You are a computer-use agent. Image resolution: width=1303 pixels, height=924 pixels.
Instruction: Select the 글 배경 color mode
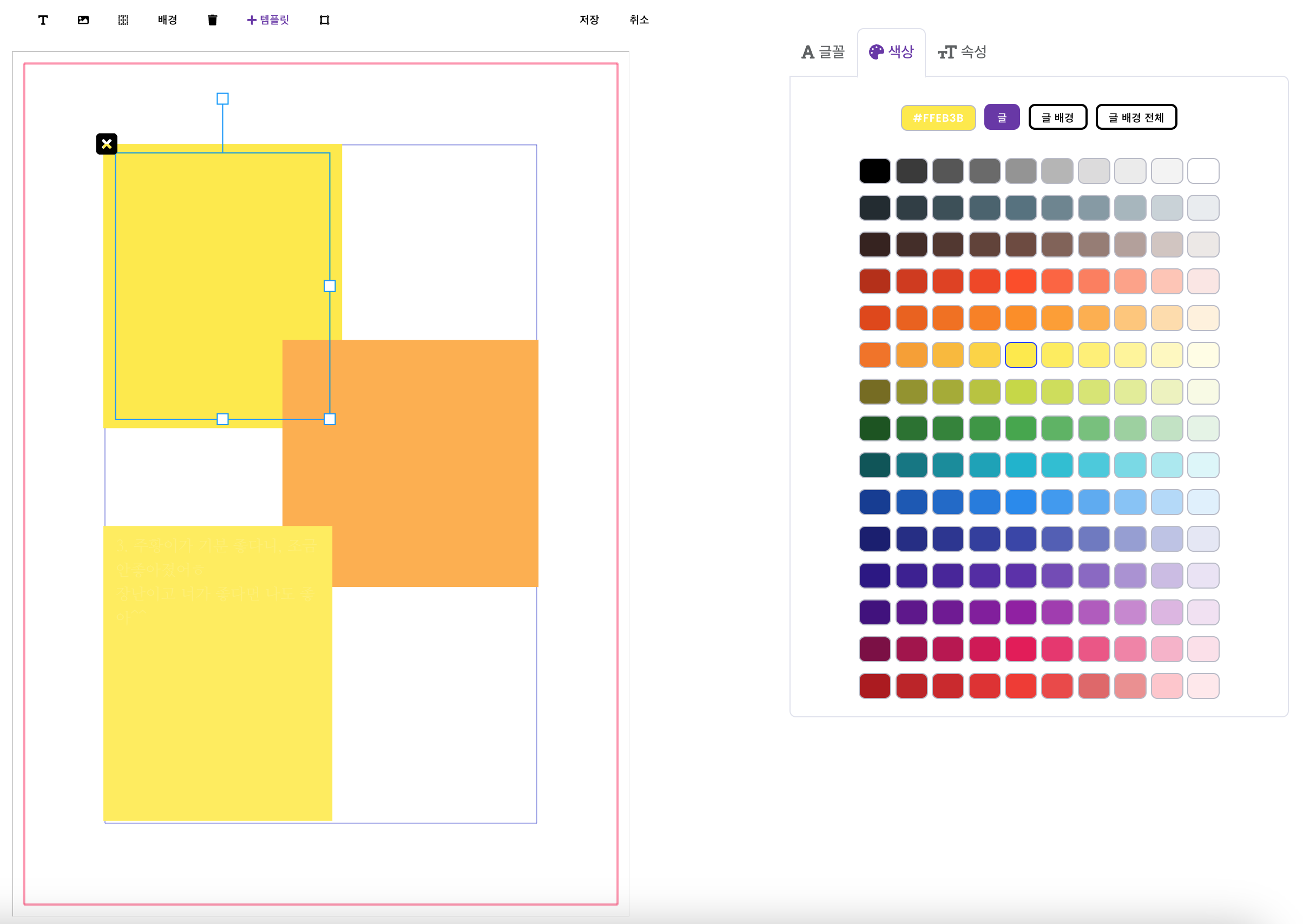pyautogui.click(x=1057, y=117)
